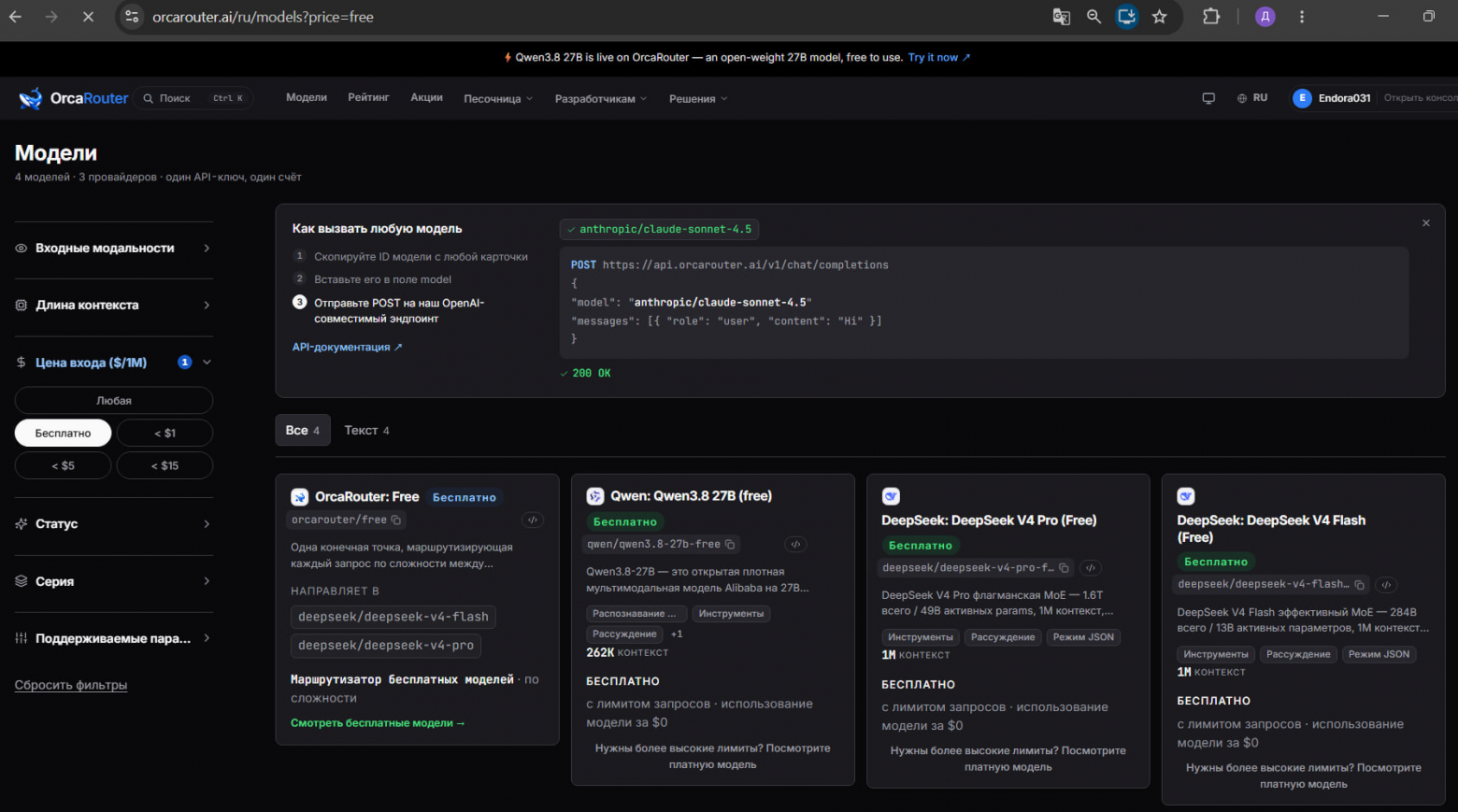The height and width of the screenshot is (812, 1458).
Task: Open the 'Рейтинг' navigation item
Action: tap(368, 97)
